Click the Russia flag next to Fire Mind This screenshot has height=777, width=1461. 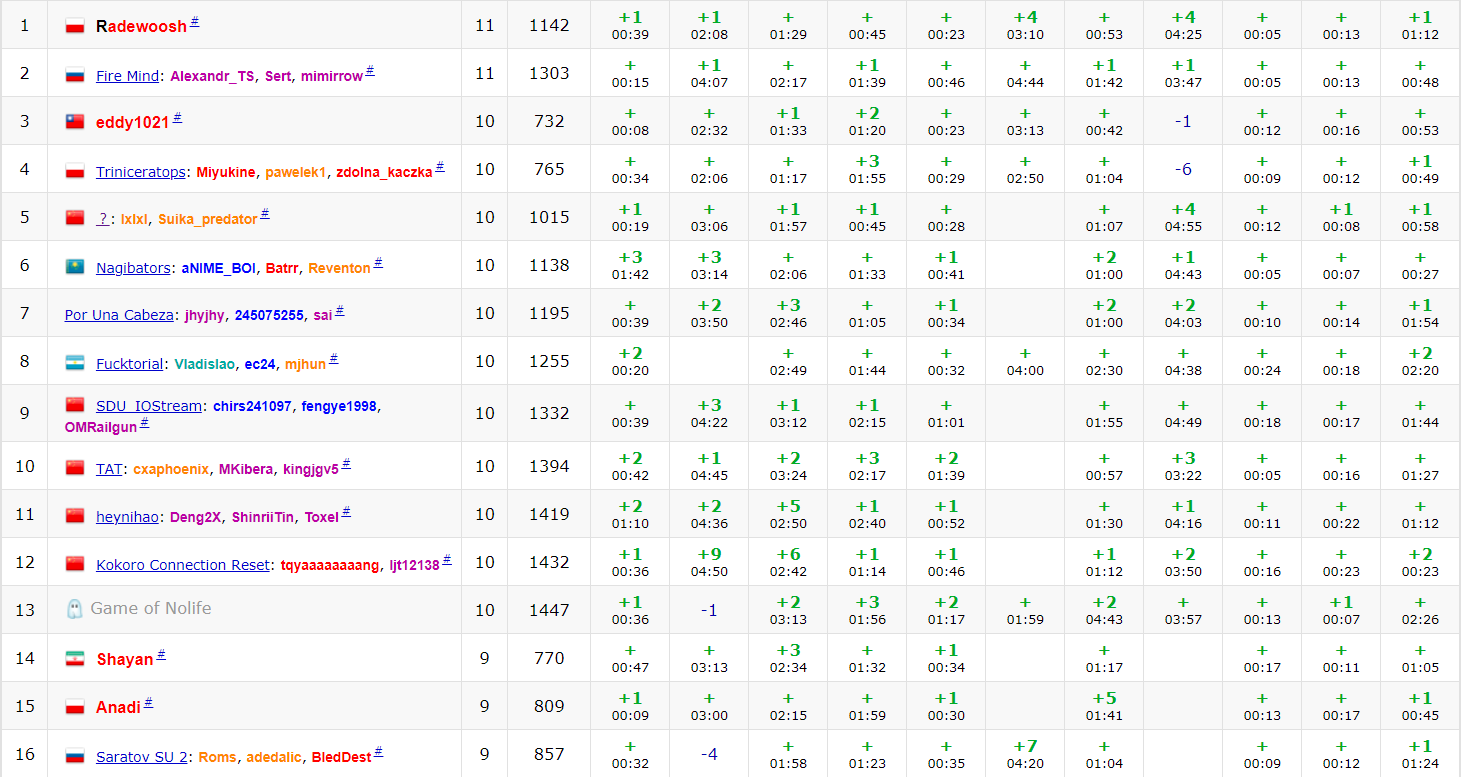(x=75, y=75)
